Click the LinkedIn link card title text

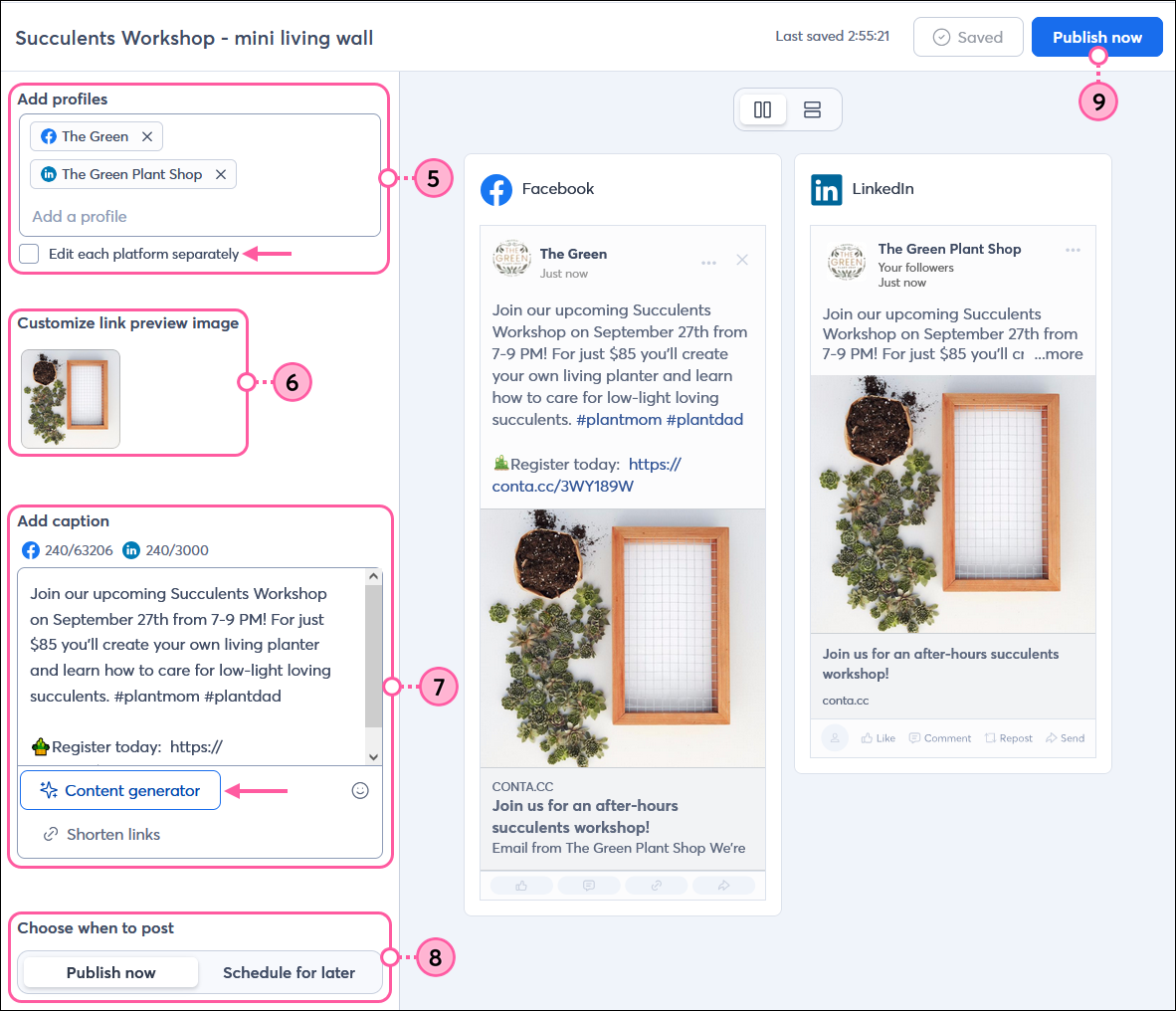point(940,664)
